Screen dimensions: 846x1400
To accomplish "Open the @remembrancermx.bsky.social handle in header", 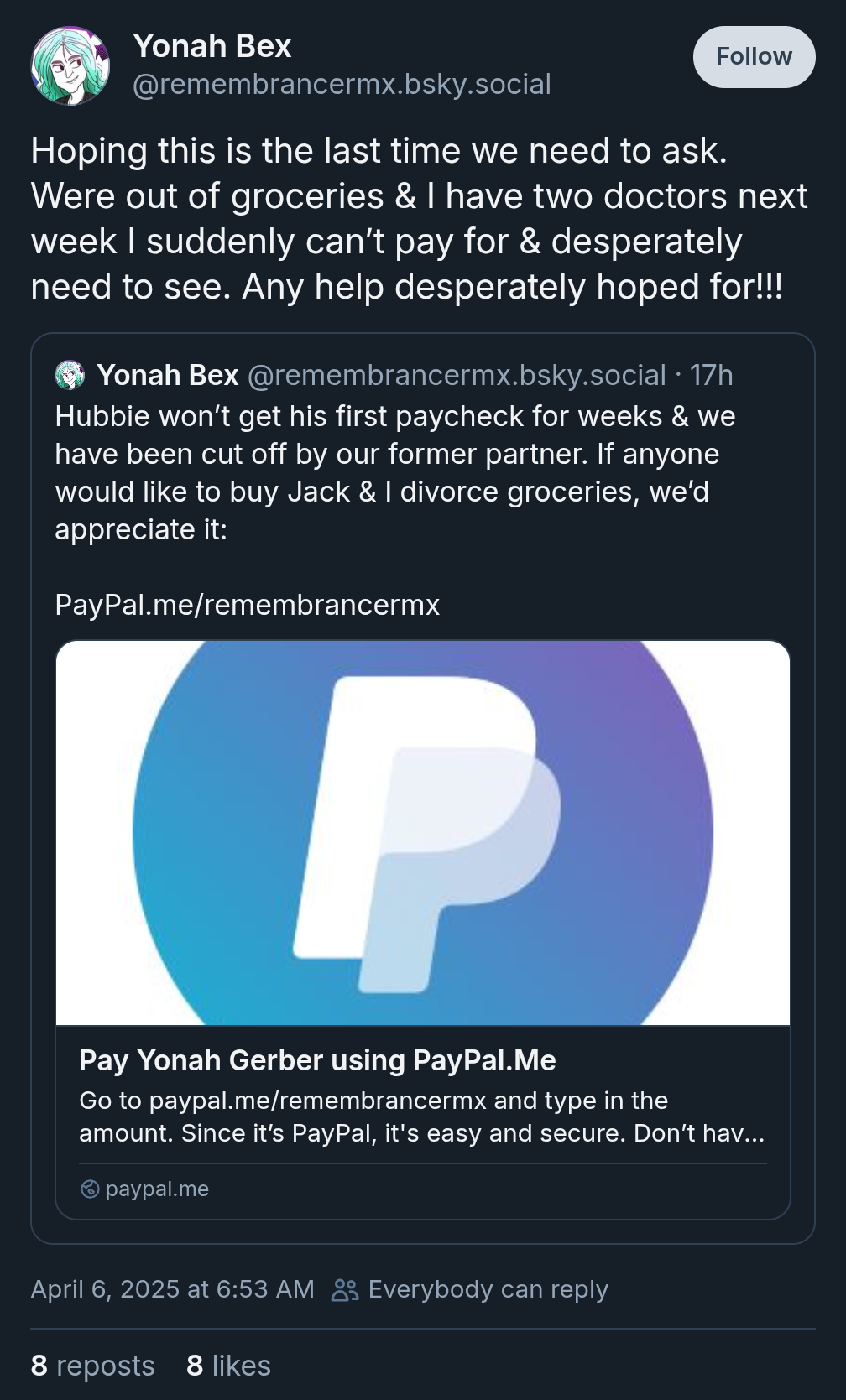I will [342, 84].
